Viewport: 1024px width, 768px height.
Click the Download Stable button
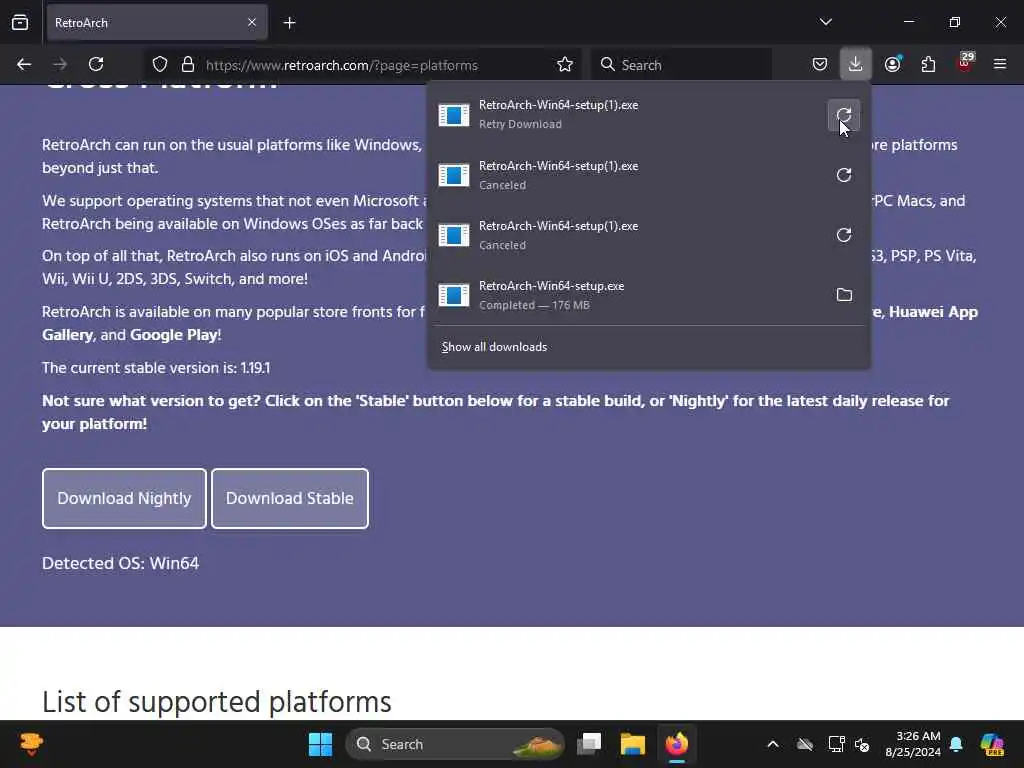pos(290,498)
